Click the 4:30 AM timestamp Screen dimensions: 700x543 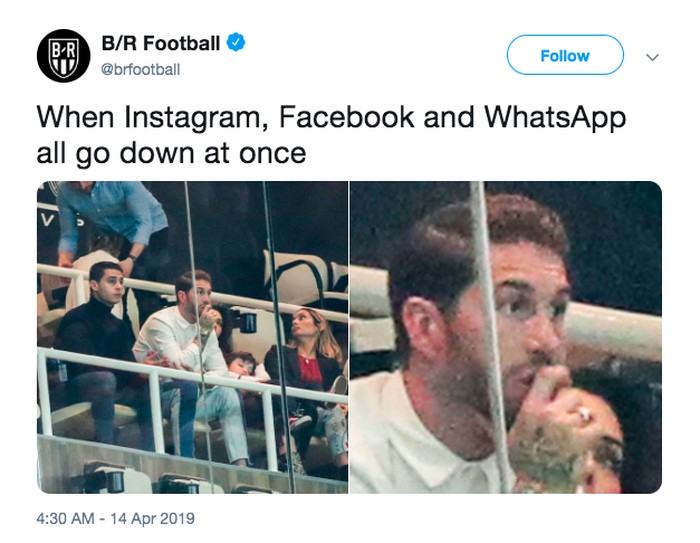[x=69, y=519]
